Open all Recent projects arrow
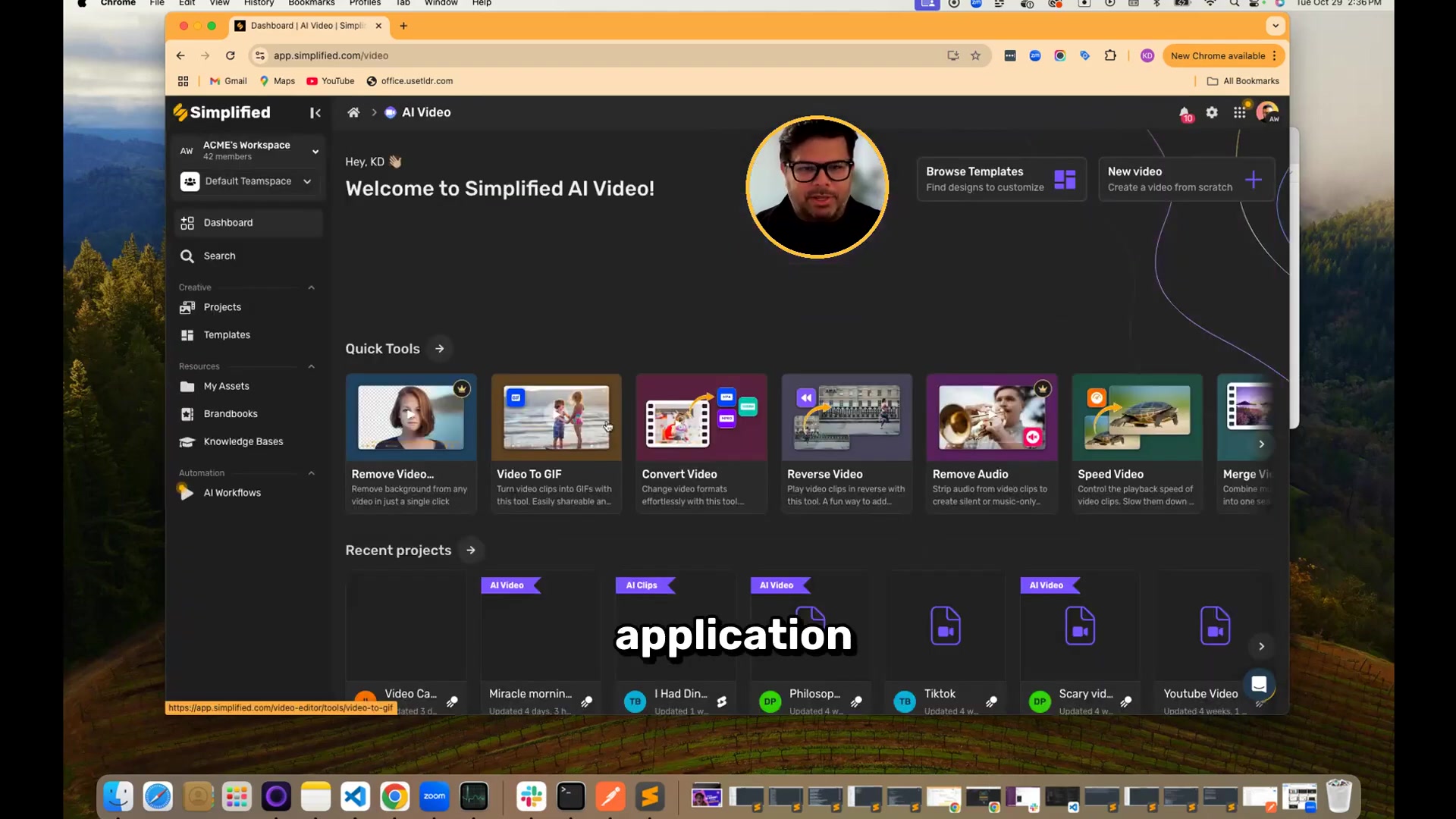Screen dimensions: 1456x819 pos(471,550)
